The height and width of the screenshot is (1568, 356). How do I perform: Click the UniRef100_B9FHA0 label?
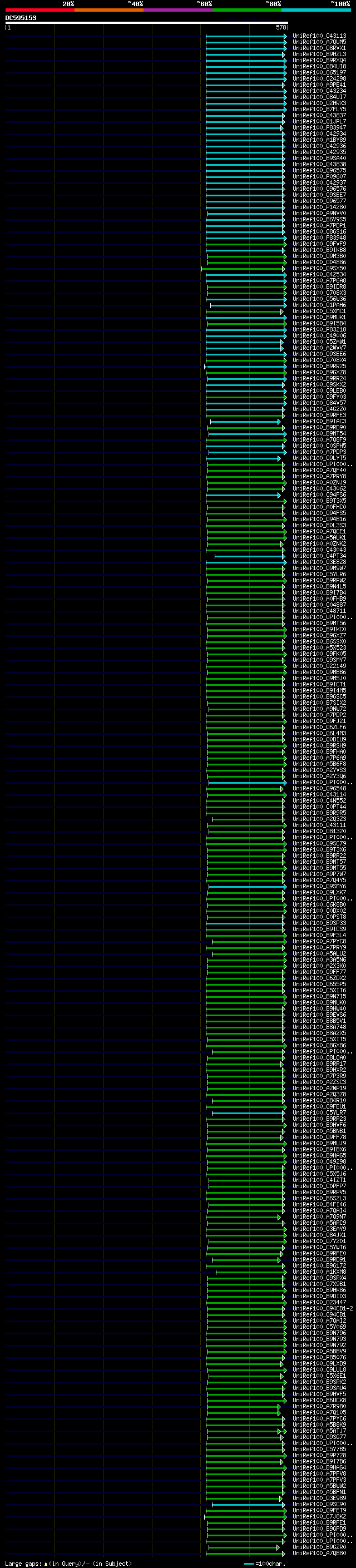pyautogui.click(x=319, y=751)
